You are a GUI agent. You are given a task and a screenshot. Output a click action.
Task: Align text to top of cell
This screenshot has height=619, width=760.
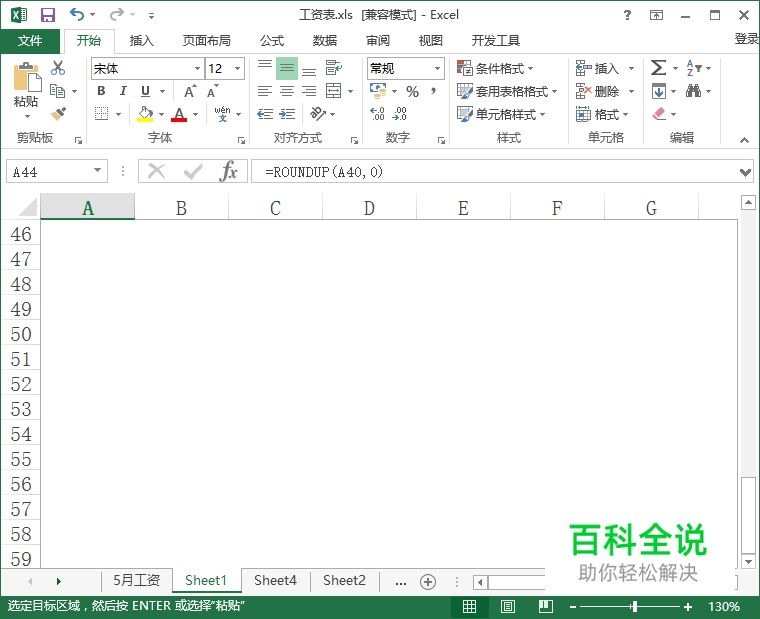265,67
